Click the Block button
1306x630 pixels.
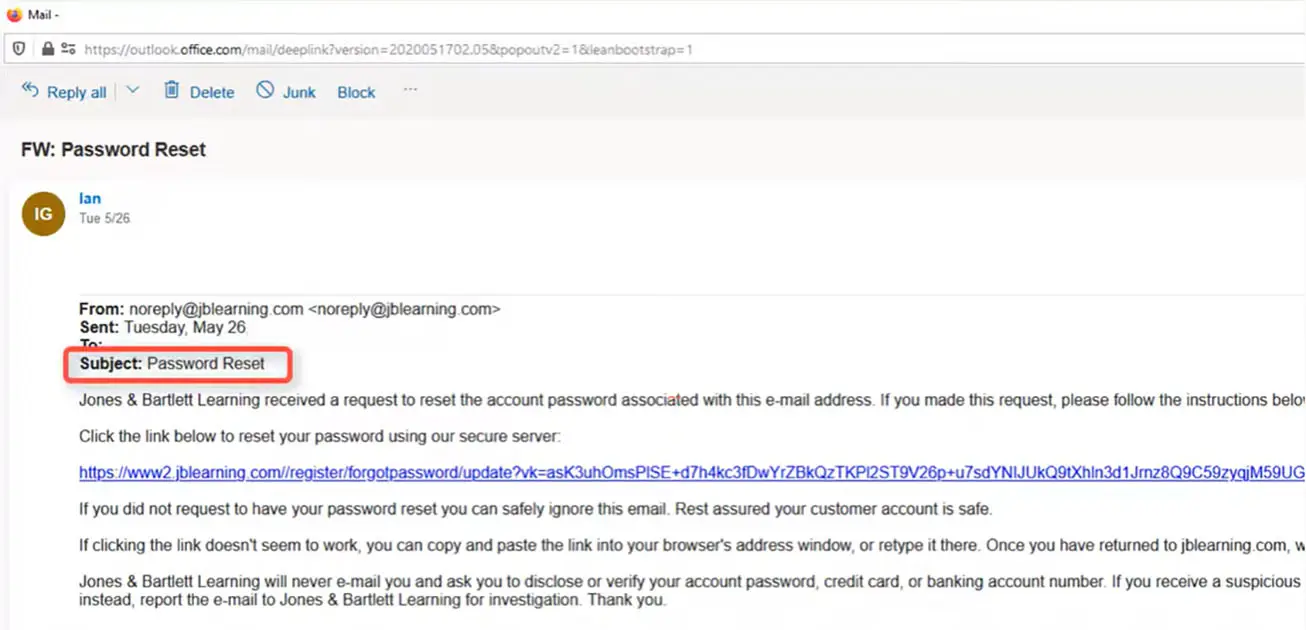pos(355,91)
